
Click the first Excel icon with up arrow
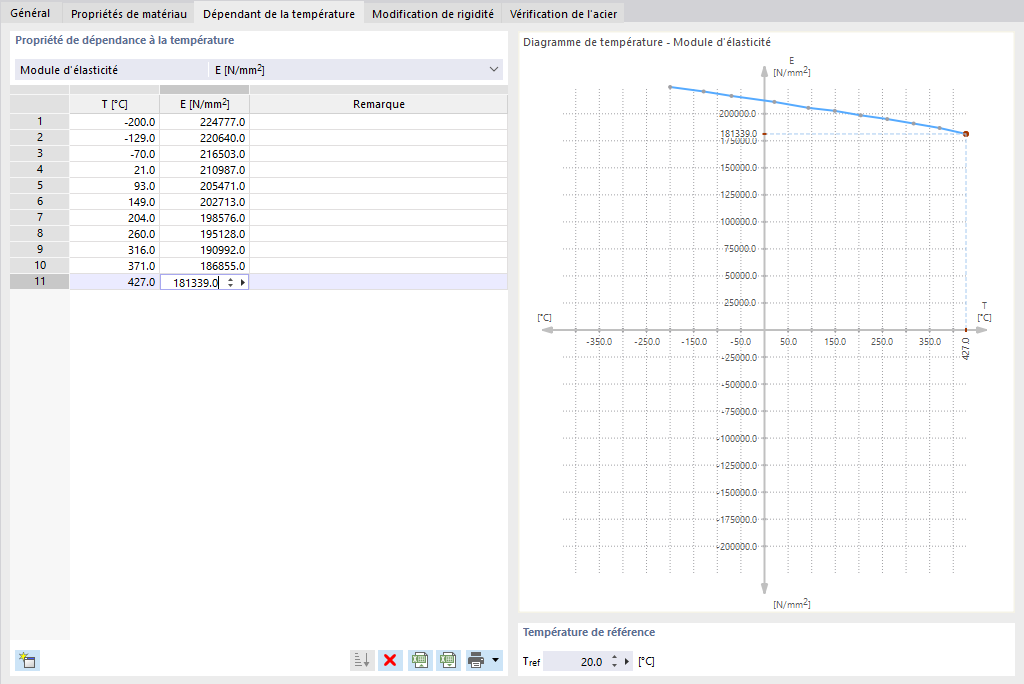point(420,660)
